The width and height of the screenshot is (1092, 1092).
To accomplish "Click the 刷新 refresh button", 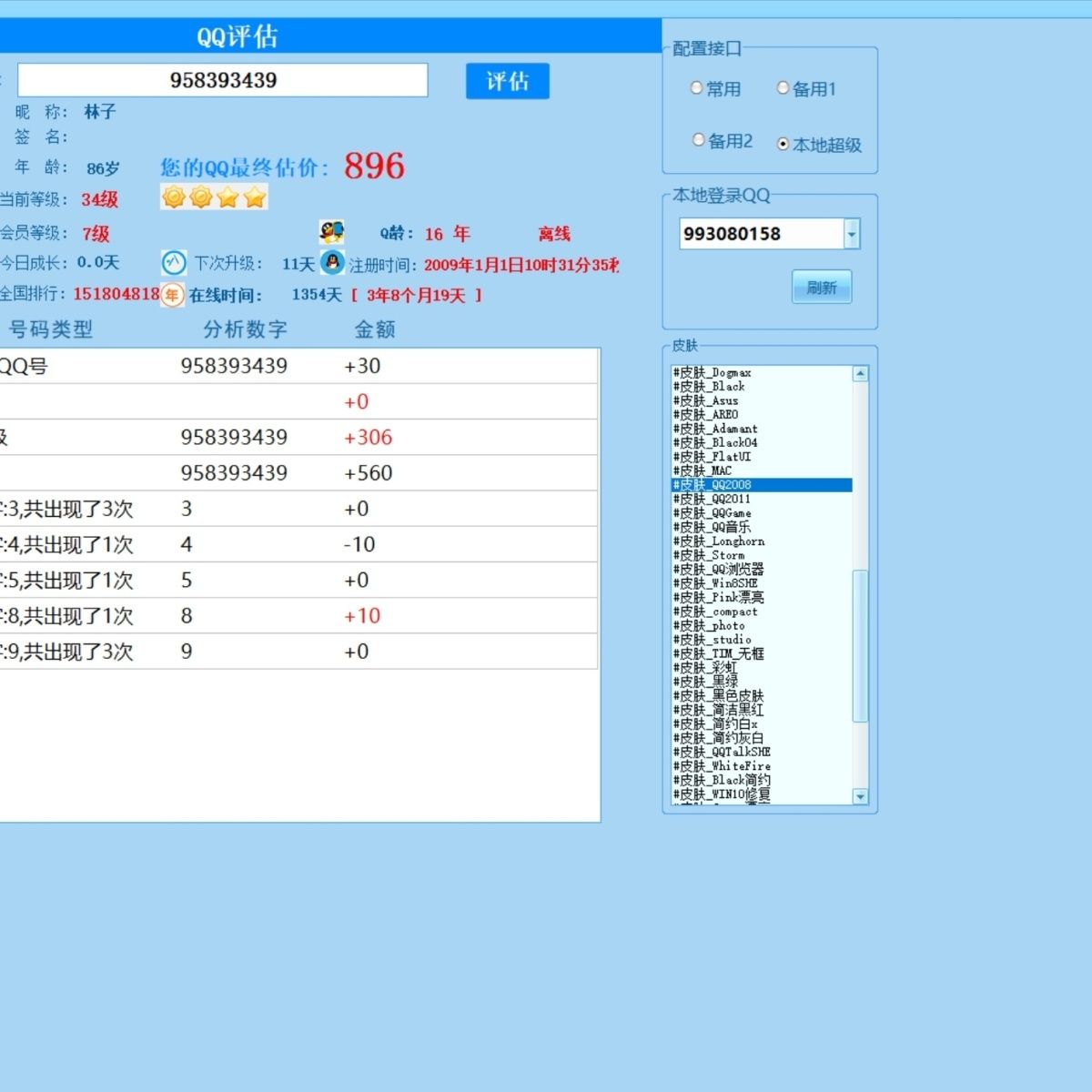I will pyautogui.click(x=822, y=287).
